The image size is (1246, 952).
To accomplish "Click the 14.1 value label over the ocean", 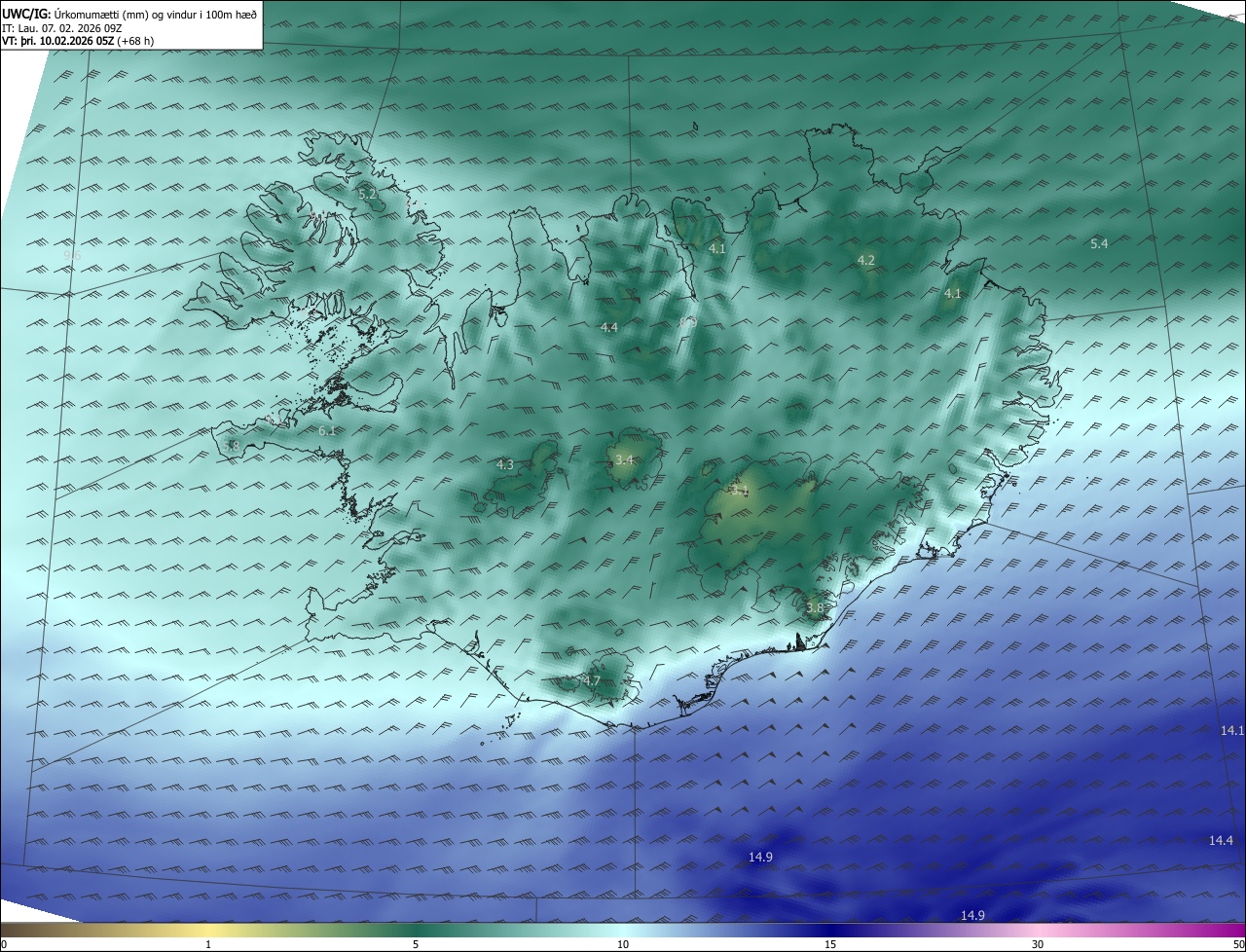I will tap(1232, 729).
